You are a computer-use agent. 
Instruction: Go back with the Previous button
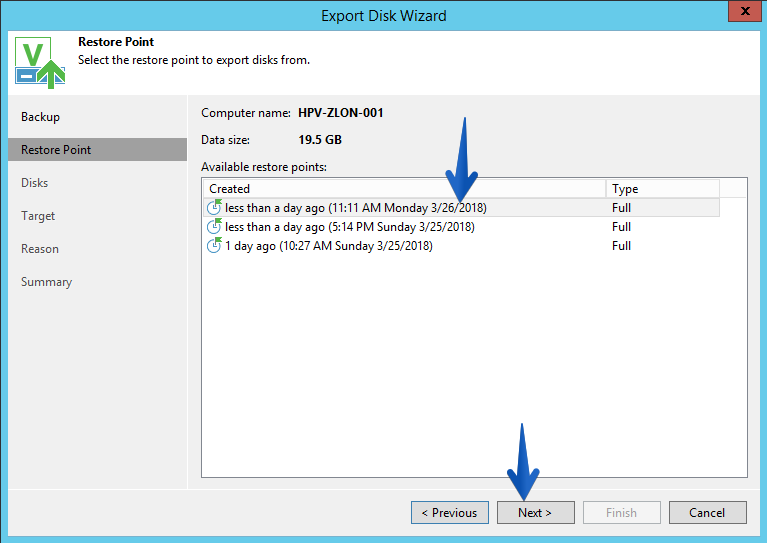pos(450,512)
